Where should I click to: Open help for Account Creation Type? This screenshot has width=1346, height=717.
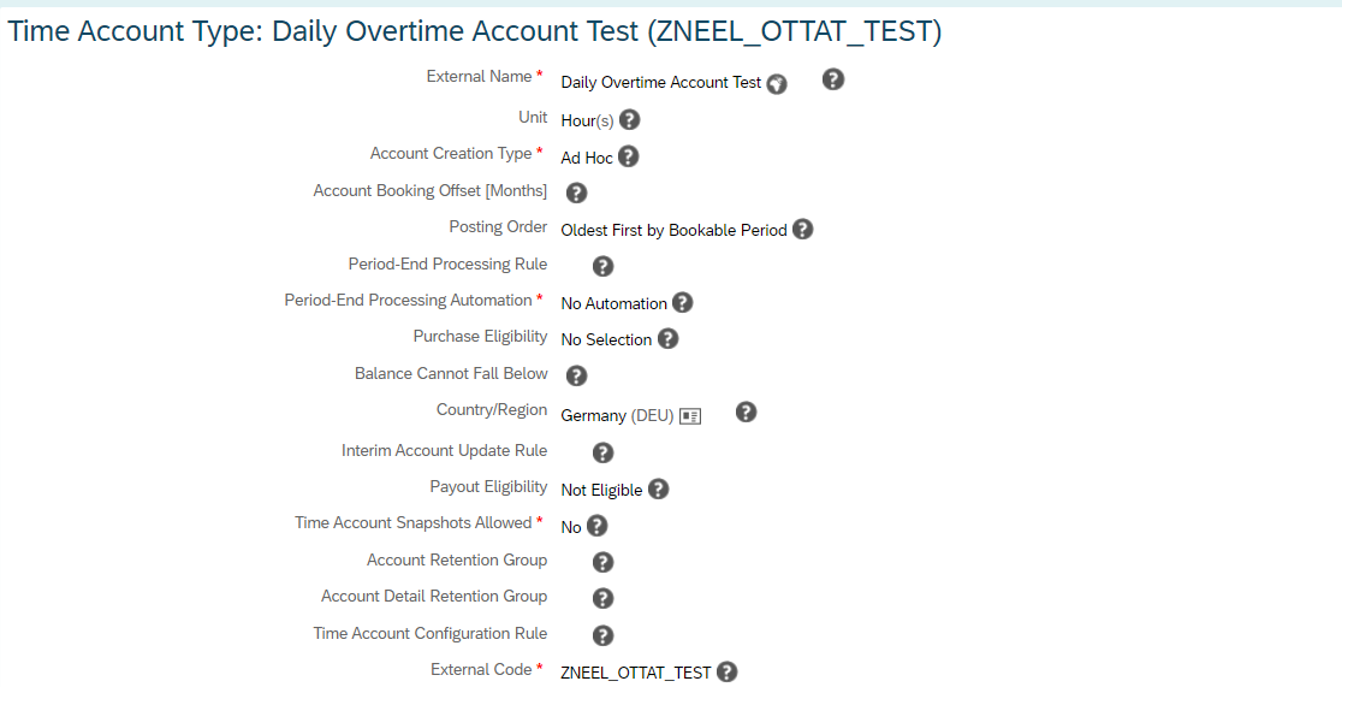(x=628, y=157)
